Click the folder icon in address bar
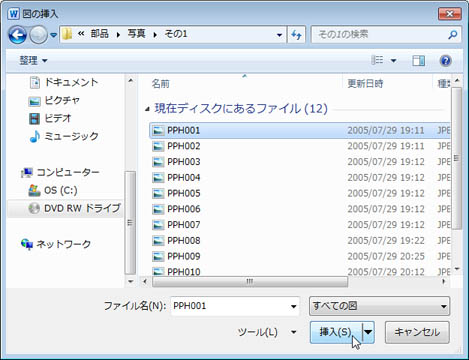This screenshot has height=360, width=469. [x=67, y=34]
